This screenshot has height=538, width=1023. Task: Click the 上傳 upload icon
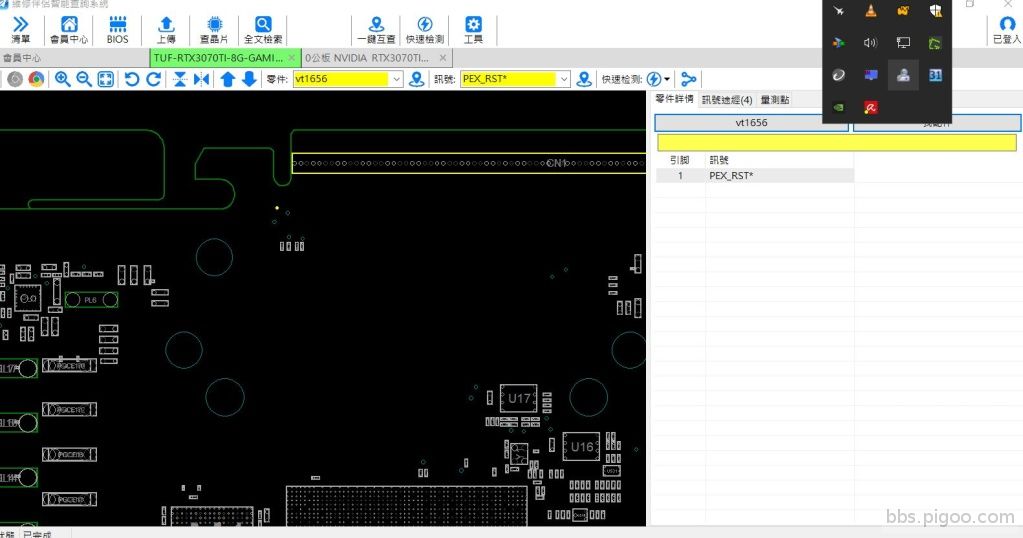[x=166, y=30]
